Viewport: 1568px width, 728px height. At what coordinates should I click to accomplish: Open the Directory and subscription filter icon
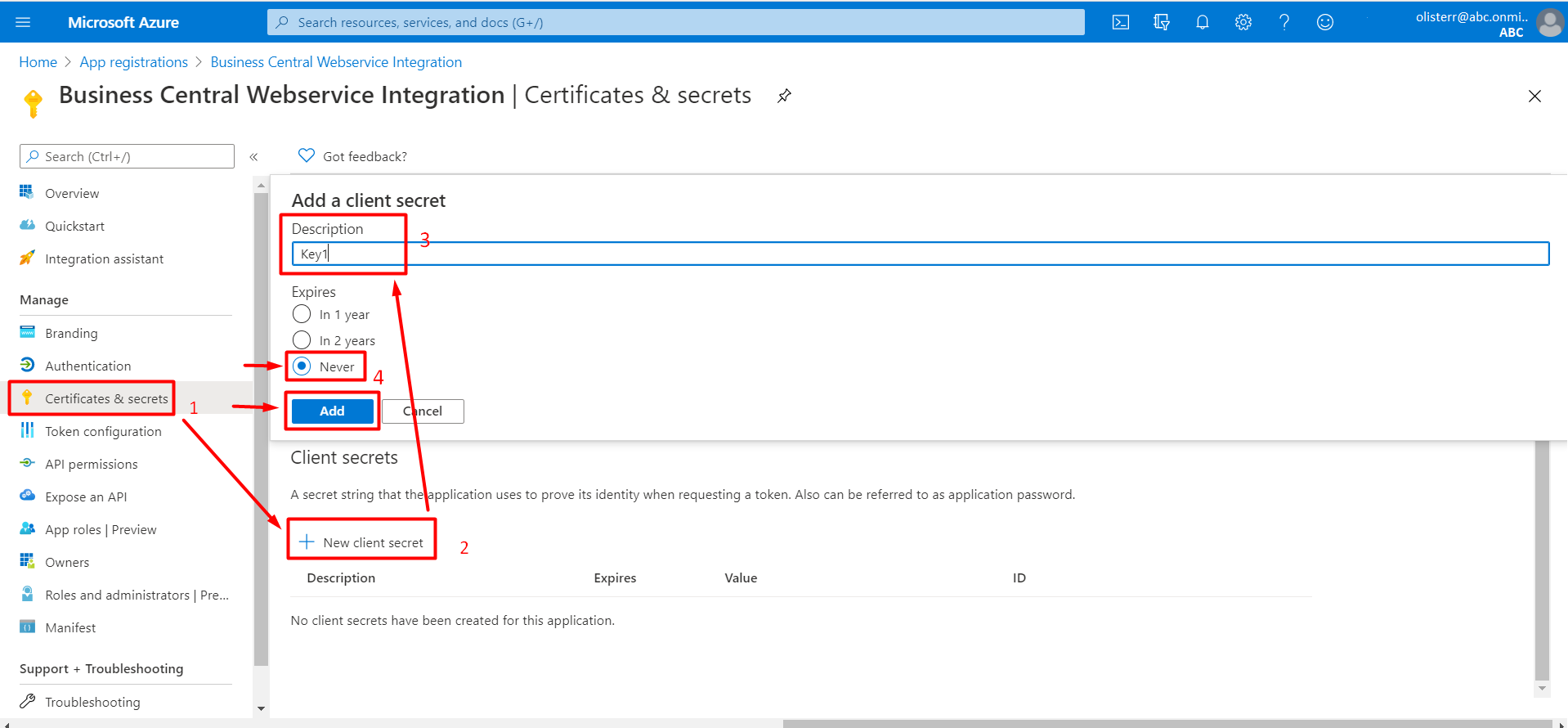(x=1162, y=22)
